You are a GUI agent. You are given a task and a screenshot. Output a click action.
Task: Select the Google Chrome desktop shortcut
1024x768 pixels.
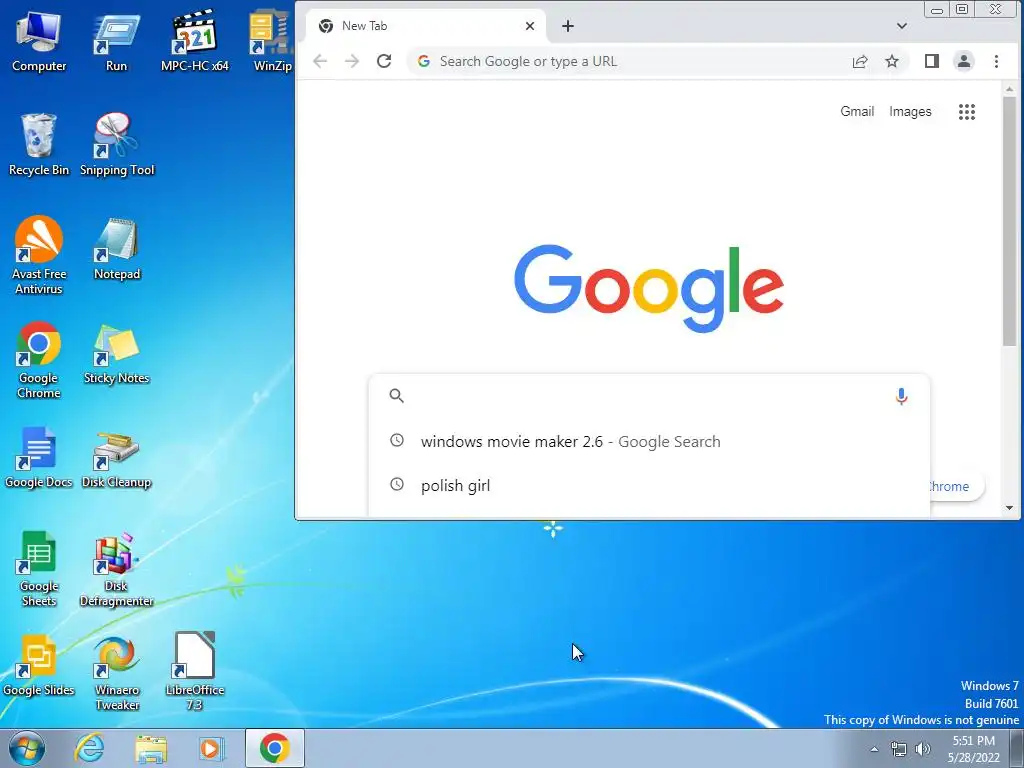click(39, 359)
